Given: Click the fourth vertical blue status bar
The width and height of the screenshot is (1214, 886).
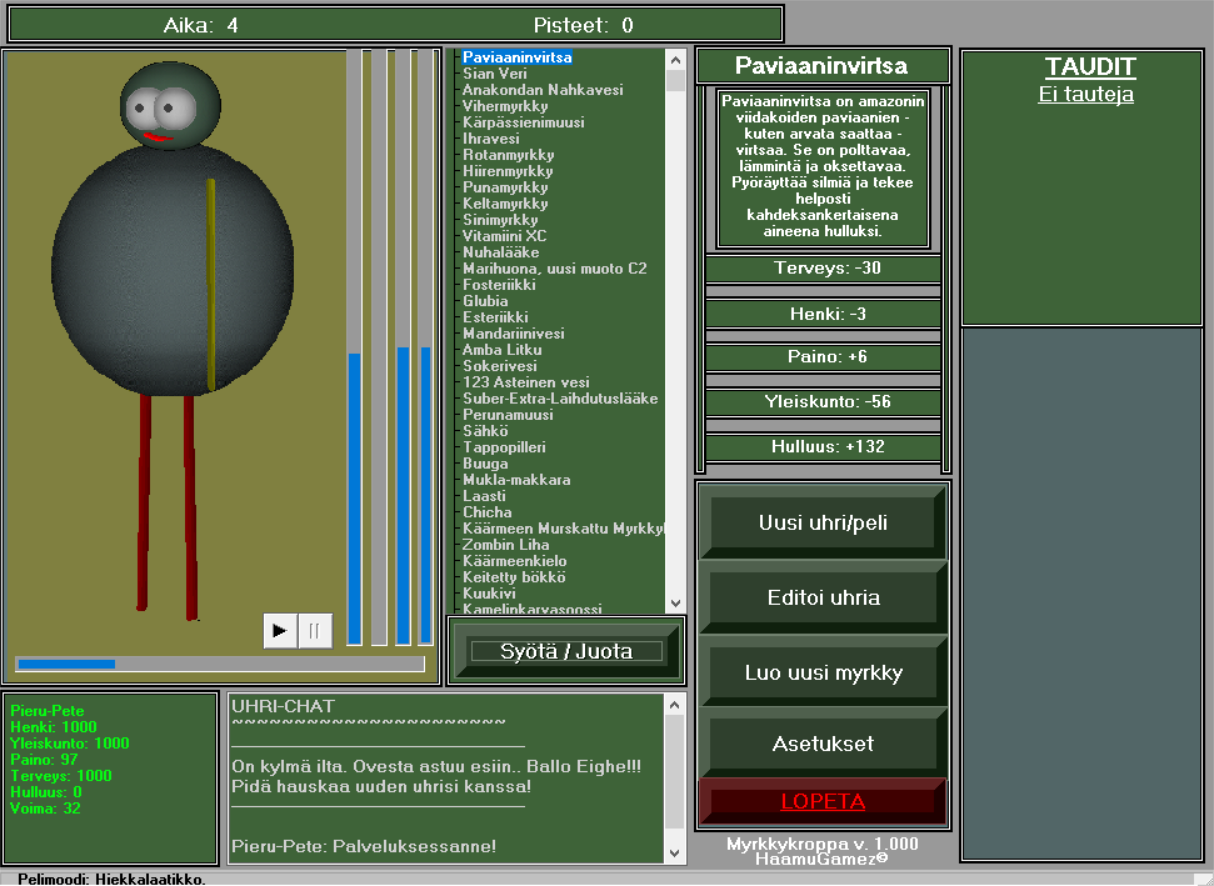Looking at the screenshot, I should pos(425,348).
